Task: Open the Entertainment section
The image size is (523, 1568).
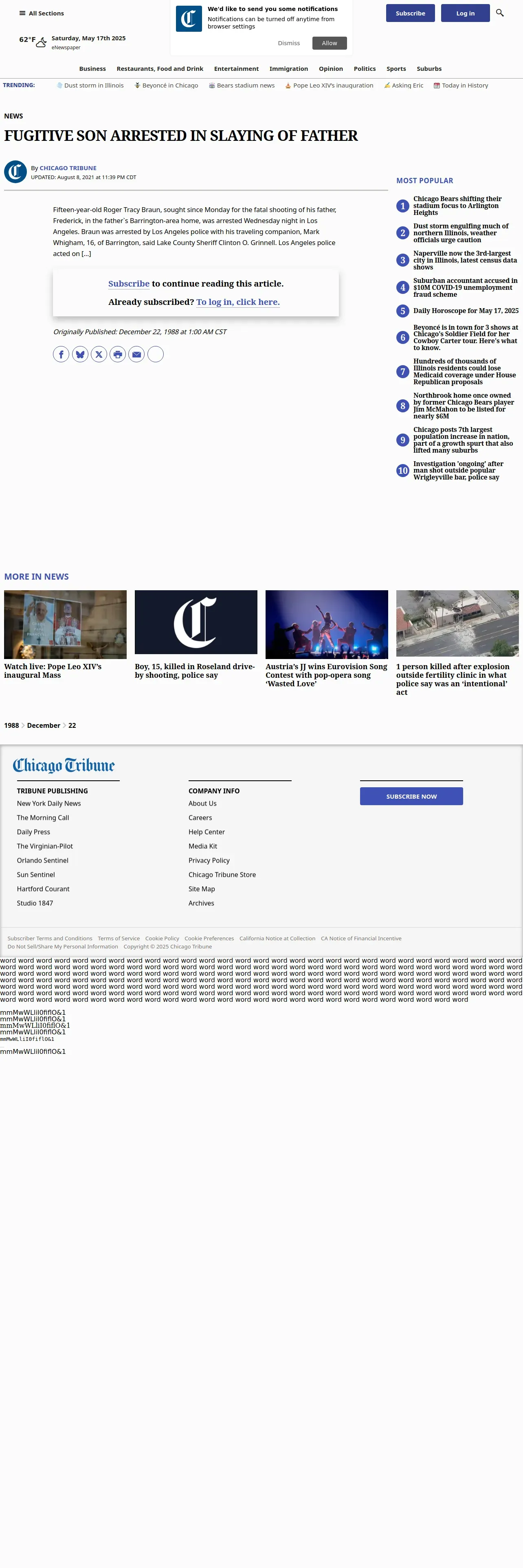Action: (x=236, y=69)
